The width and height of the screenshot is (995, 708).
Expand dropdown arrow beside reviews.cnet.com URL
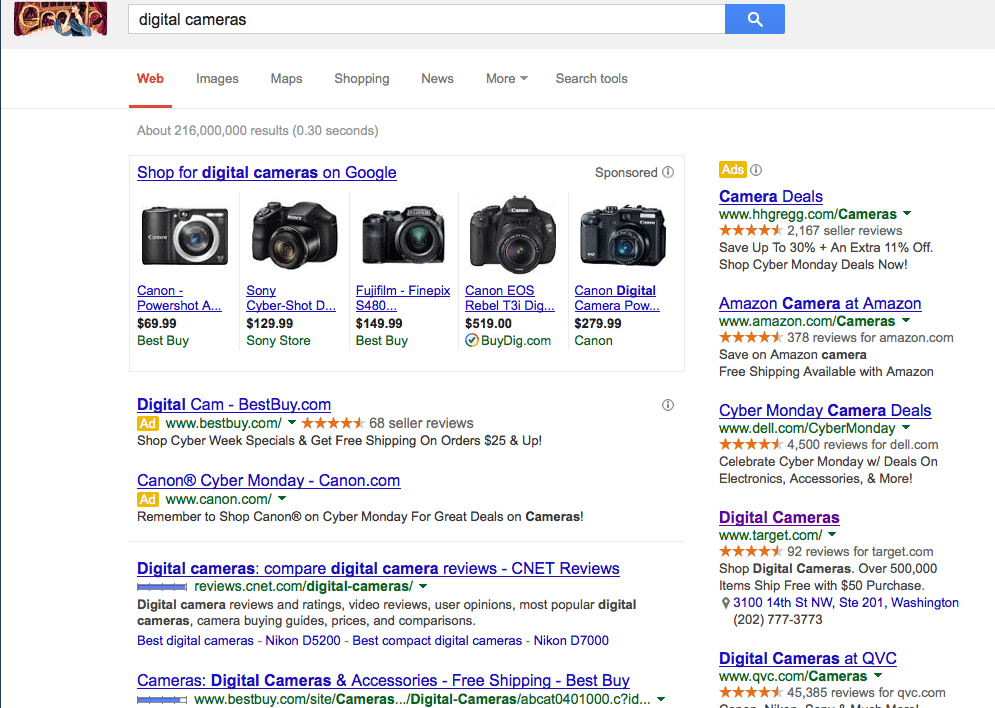[x=423, y=586]
